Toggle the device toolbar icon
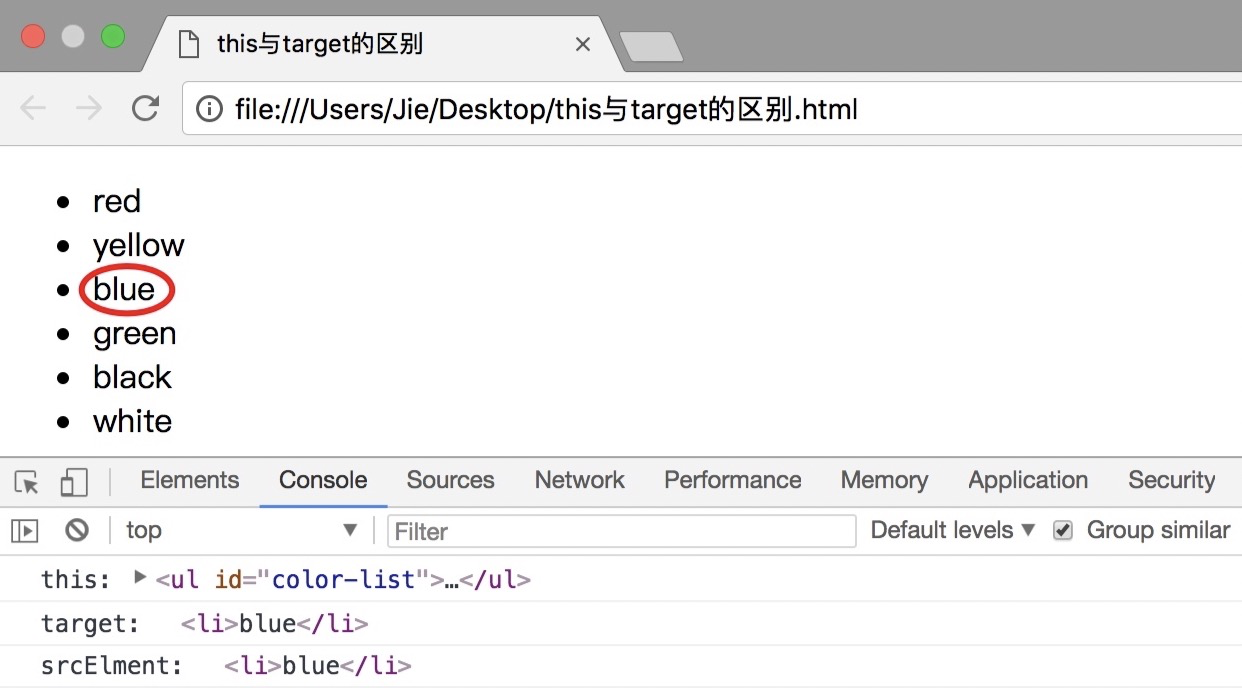Viewport: 1242px width, 688px height. point(74,482)
